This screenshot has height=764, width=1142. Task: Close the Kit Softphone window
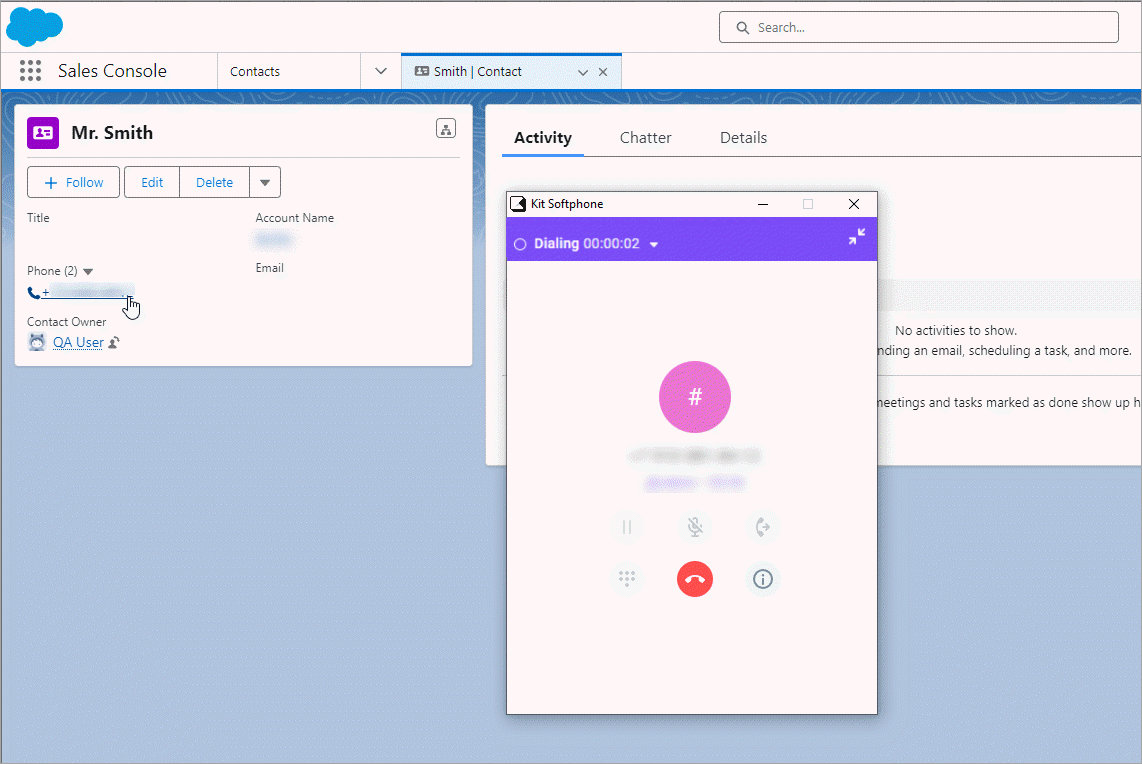[x=854, y=204]
